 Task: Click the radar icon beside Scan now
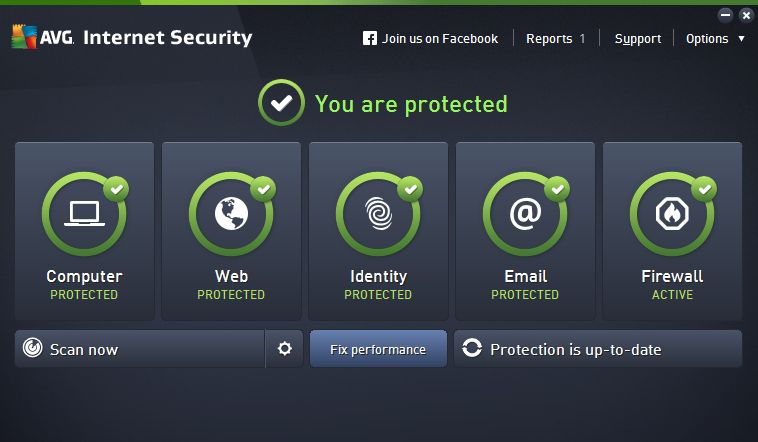coord(33,349)
